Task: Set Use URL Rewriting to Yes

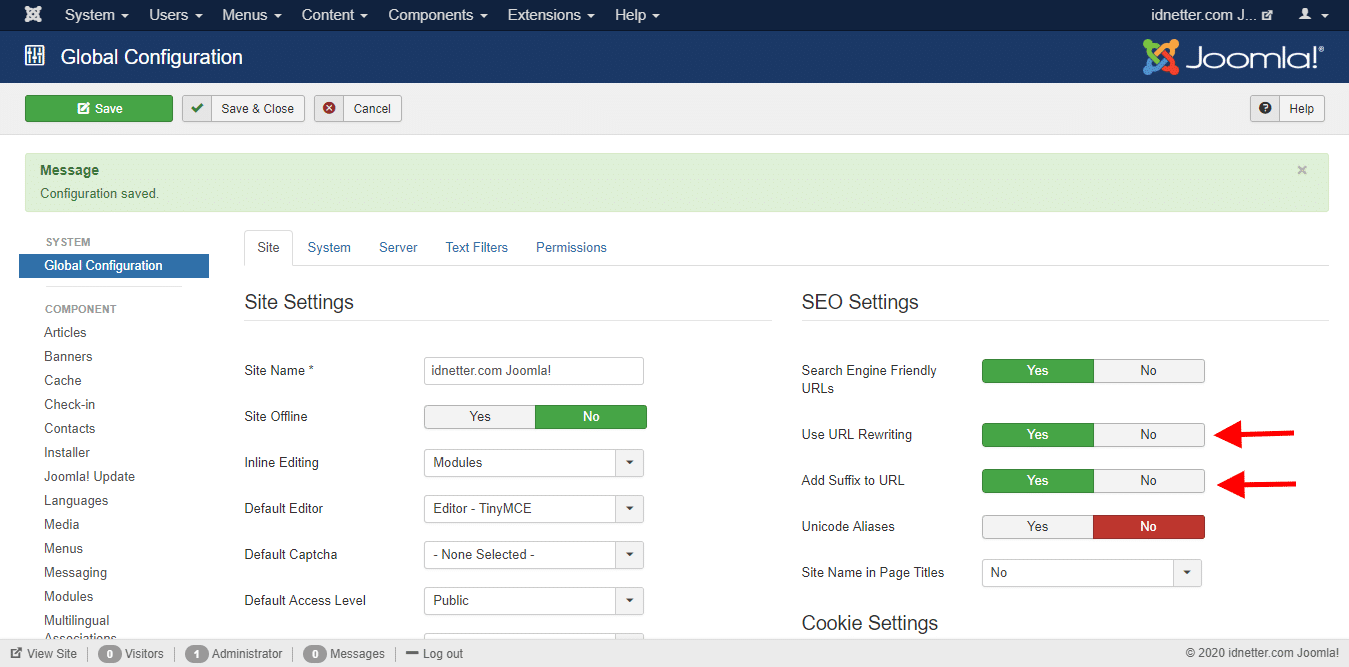Action: [x=1038, y=435]
